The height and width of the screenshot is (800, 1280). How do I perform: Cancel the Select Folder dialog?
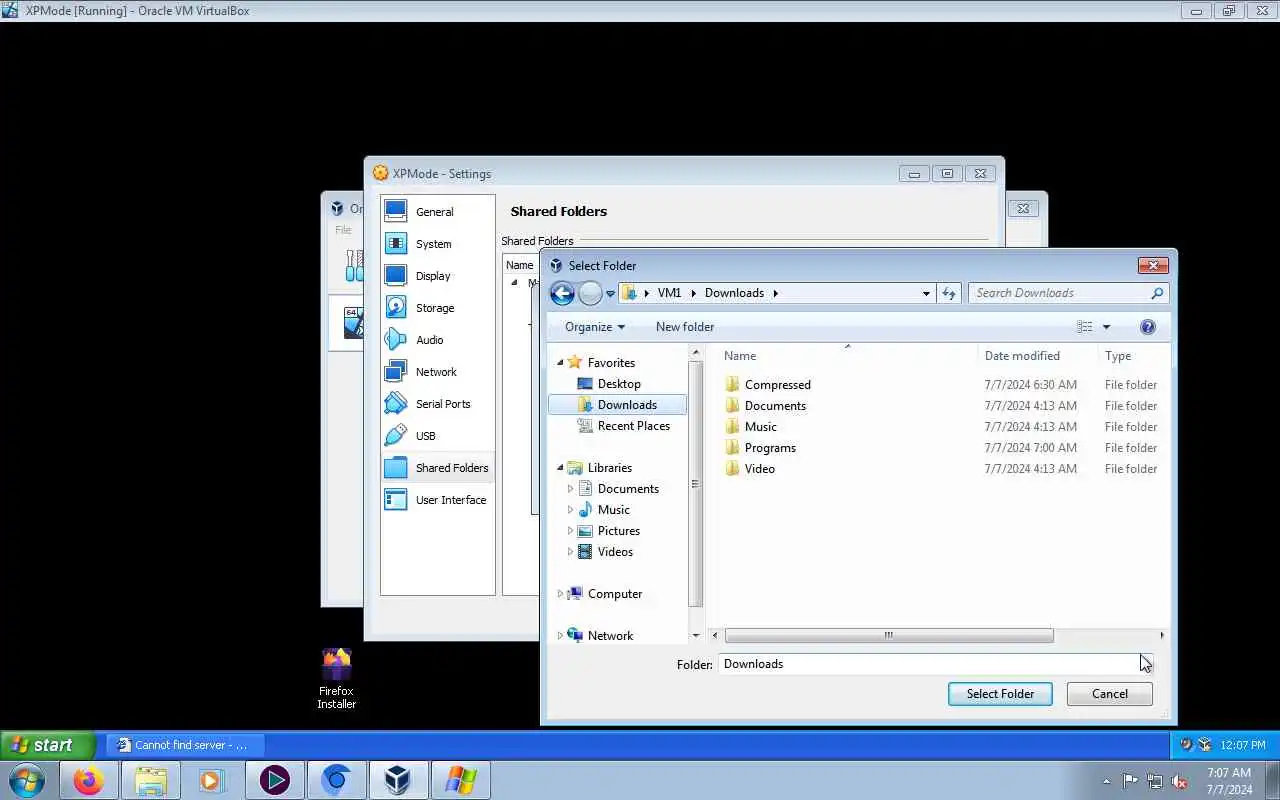(x=1109, y=694)
